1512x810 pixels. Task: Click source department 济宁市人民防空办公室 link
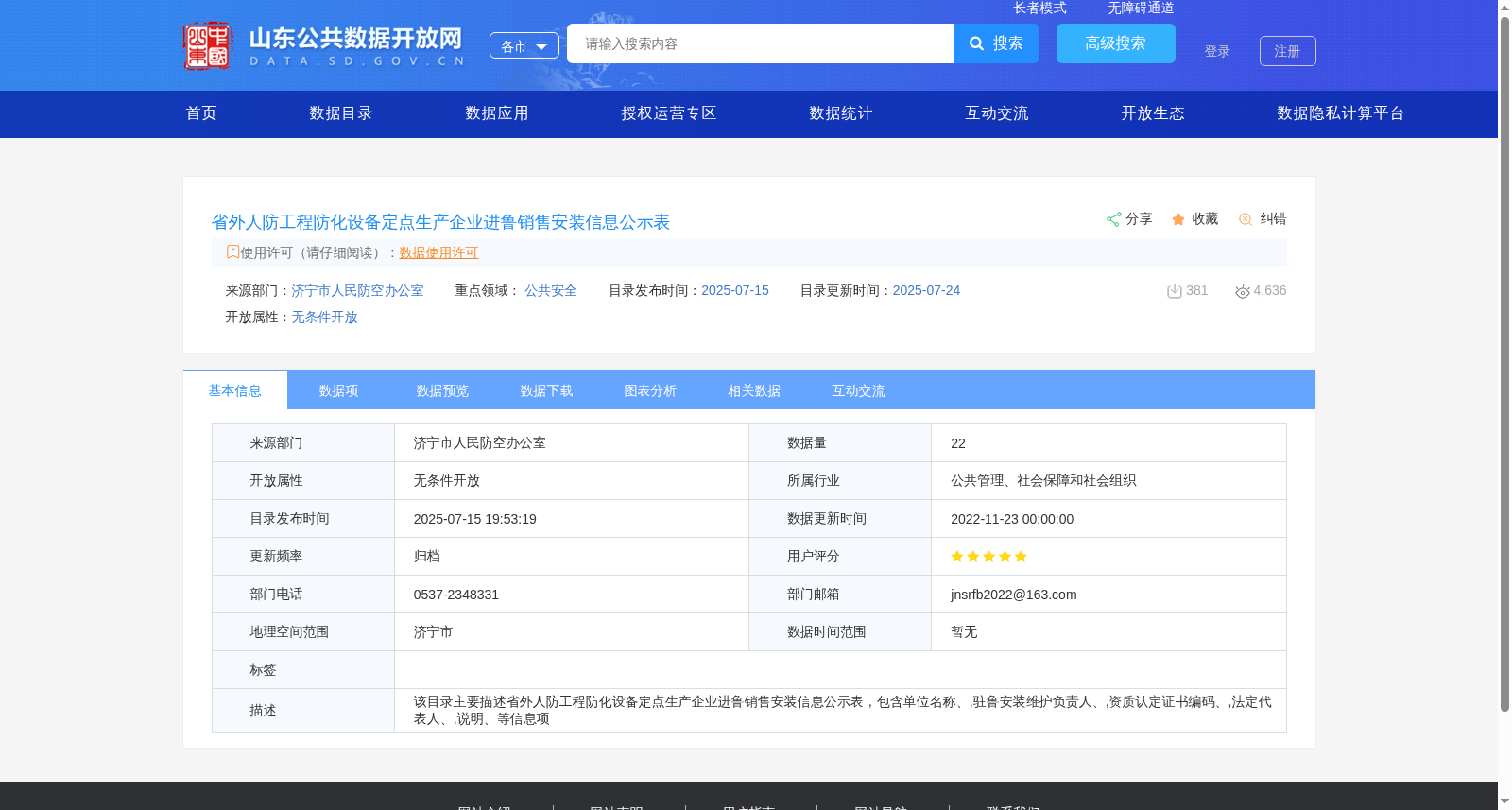click(x=357, y=290)
